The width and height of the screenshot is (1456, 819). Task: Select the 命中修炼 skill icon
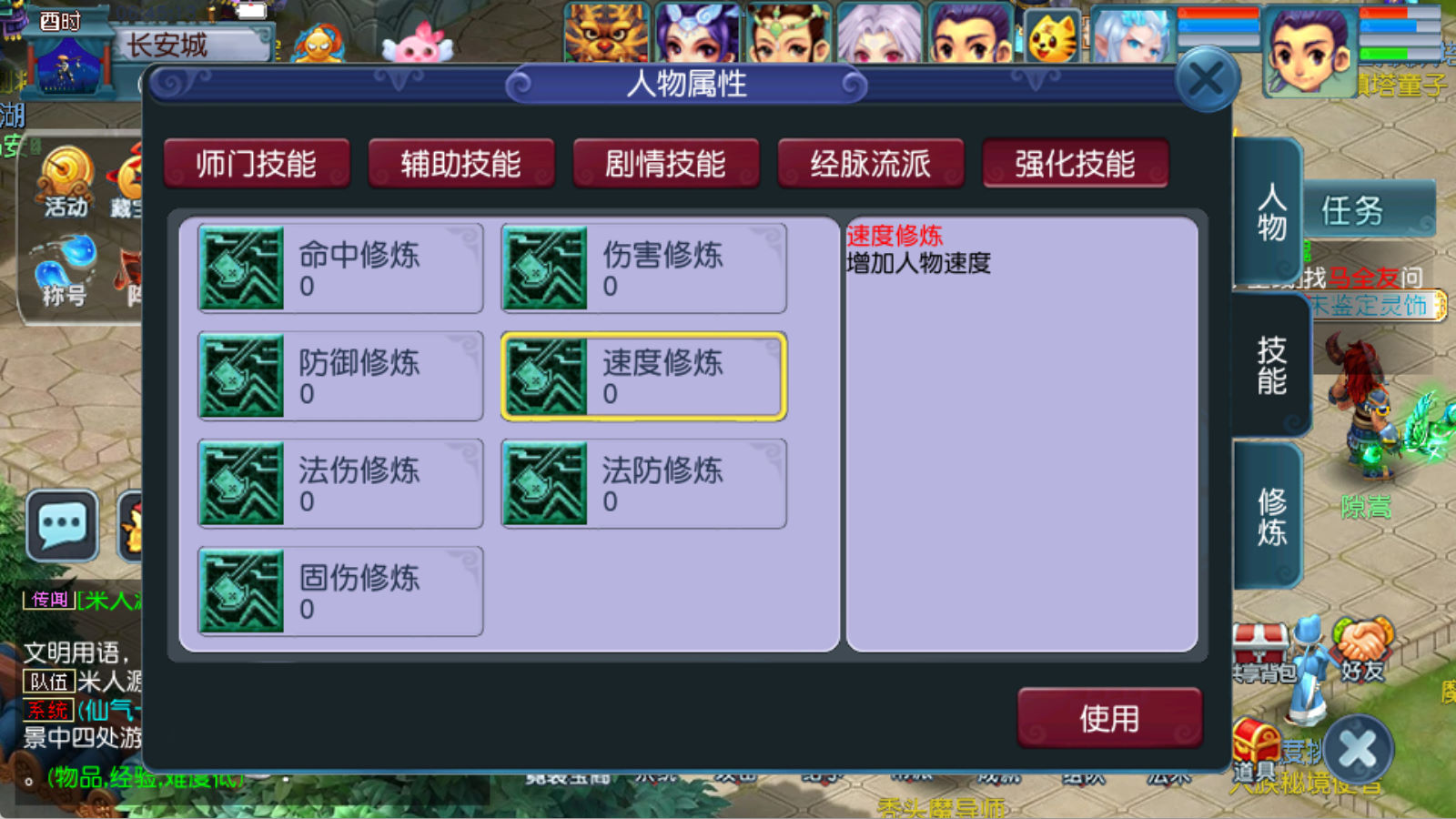pyautogui.click(x=241, y=268)
